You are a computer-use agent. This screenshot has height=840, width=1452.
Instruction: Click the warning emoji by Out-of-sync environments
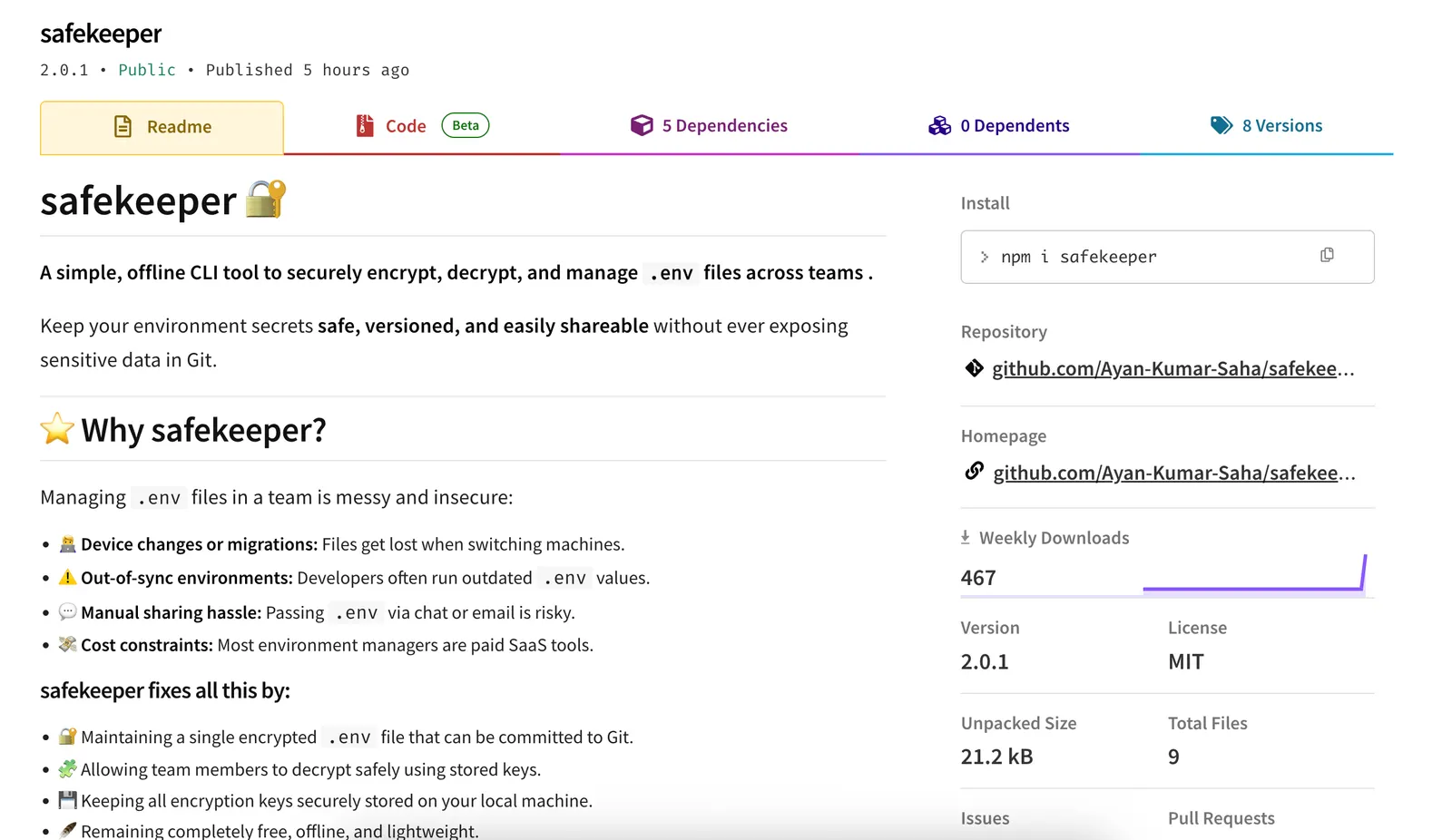[x=68, y=577]
